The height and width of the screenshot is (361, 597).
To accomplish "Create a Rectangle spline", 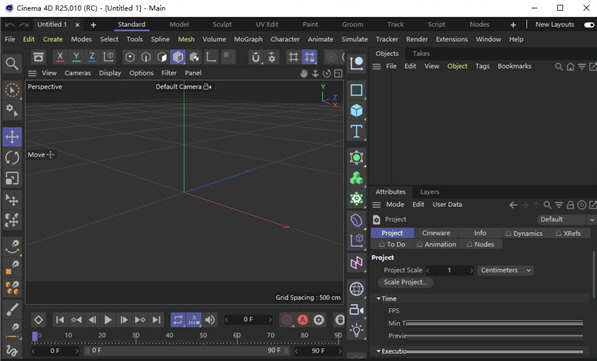I will 356,90.
